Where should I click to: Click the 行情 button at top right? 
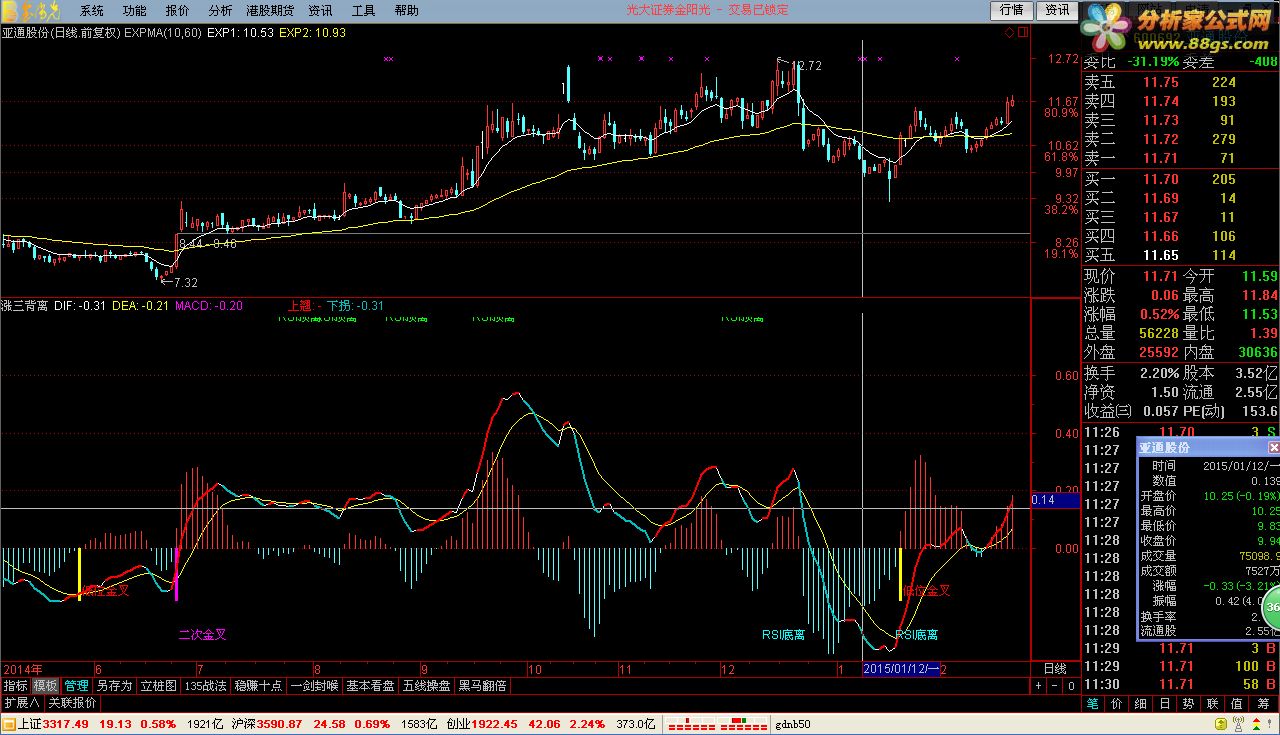click(x=1011, y=10)
